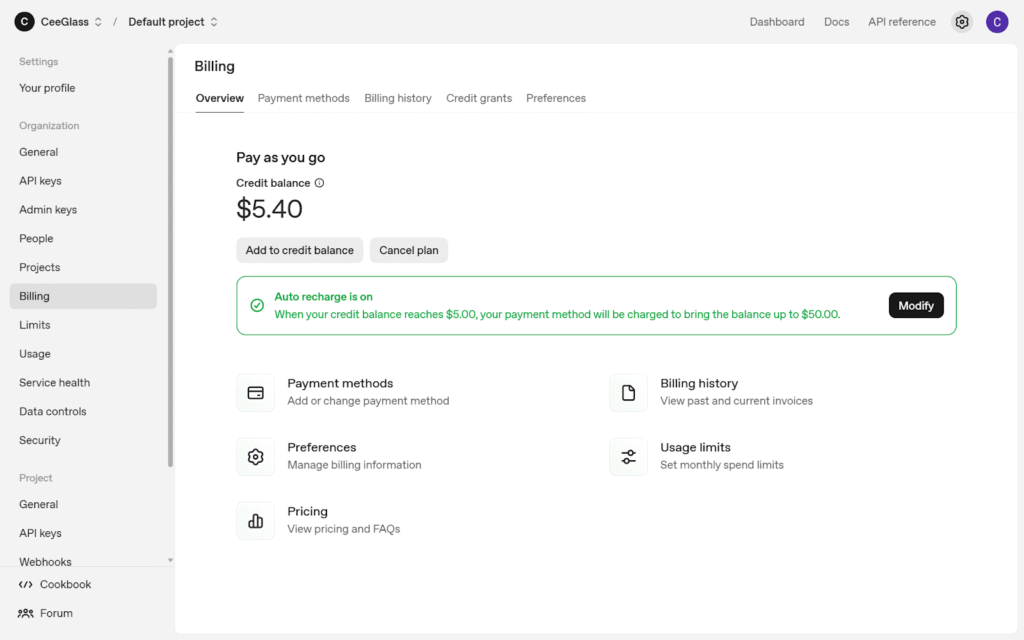Expand the CeeGlass organization switcher
Screen dimensions: 1024x640
point(98,22)
